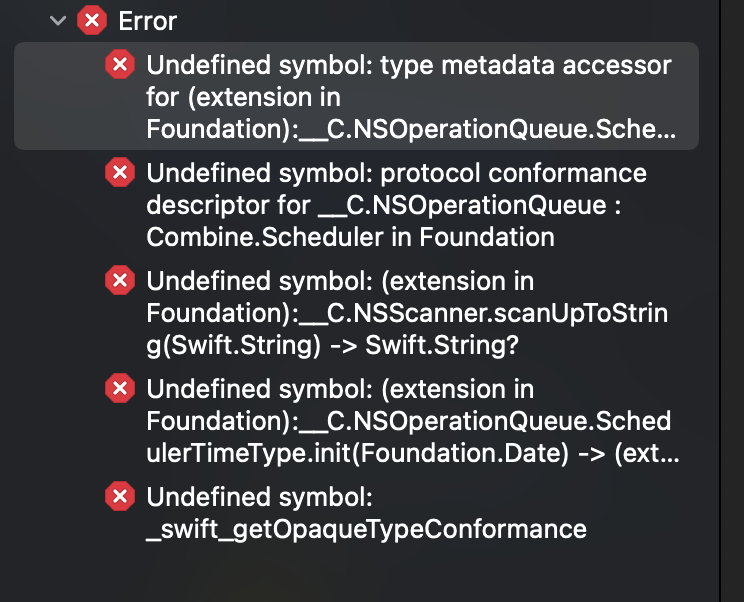Viewport: 744px width, 602px height.
Task: Click 'Undefined symbol: protocol conformance' first line
Action: coord(396,174)
